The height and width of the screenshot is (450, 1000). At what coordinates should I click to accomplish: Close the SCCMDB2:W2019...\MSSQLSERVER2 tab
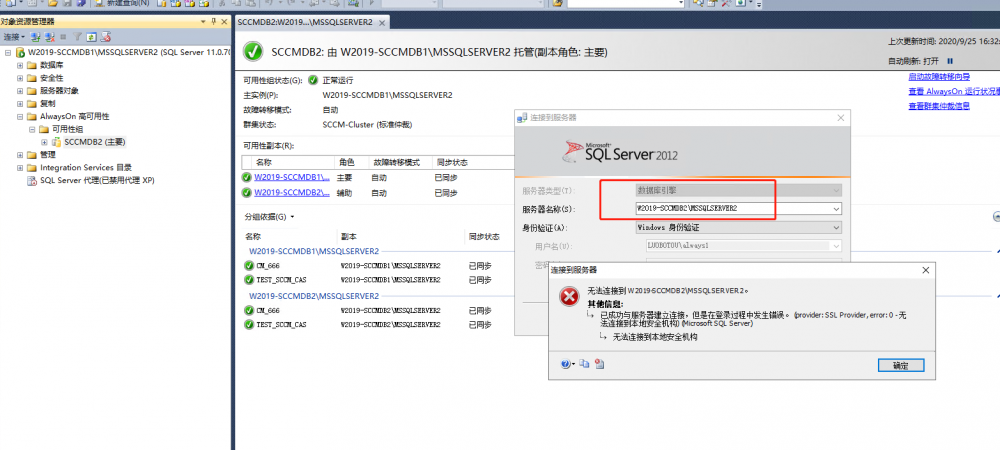pyautogui.click(x=382, y=22)
